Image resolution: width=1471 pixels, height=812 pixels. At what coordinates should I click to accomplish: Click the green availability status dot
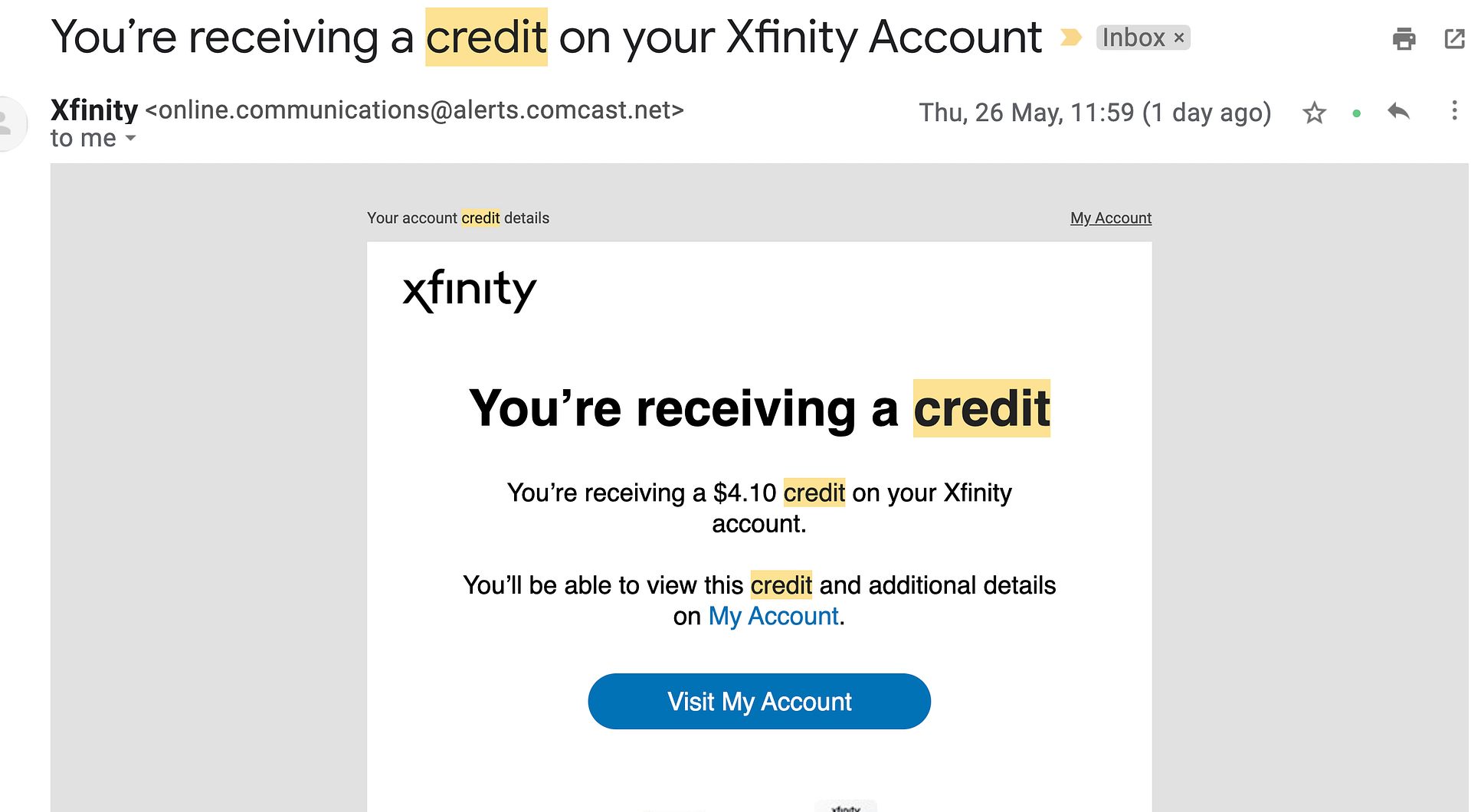(1356, 112)
